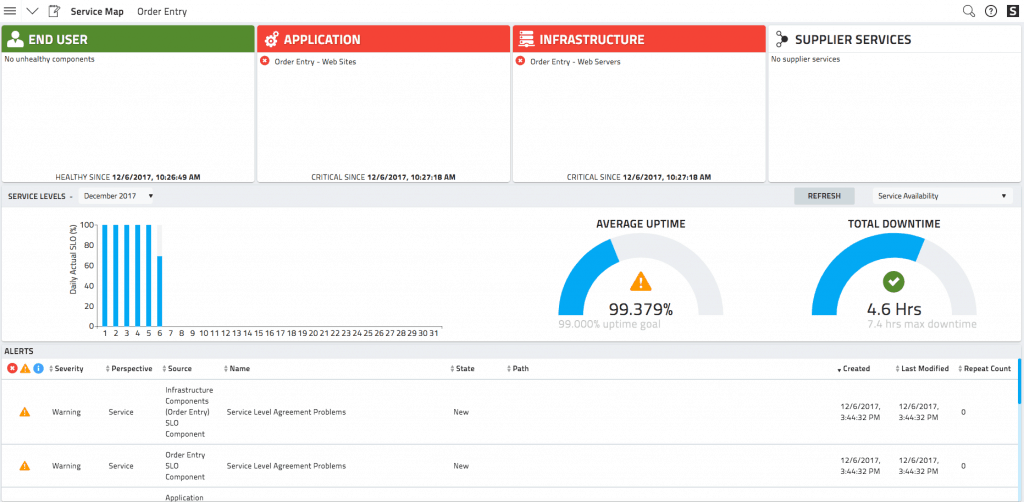Open the END USER panel header
Image resolution: width=1024 pixels, height=502 pixels.
point(128,39)
